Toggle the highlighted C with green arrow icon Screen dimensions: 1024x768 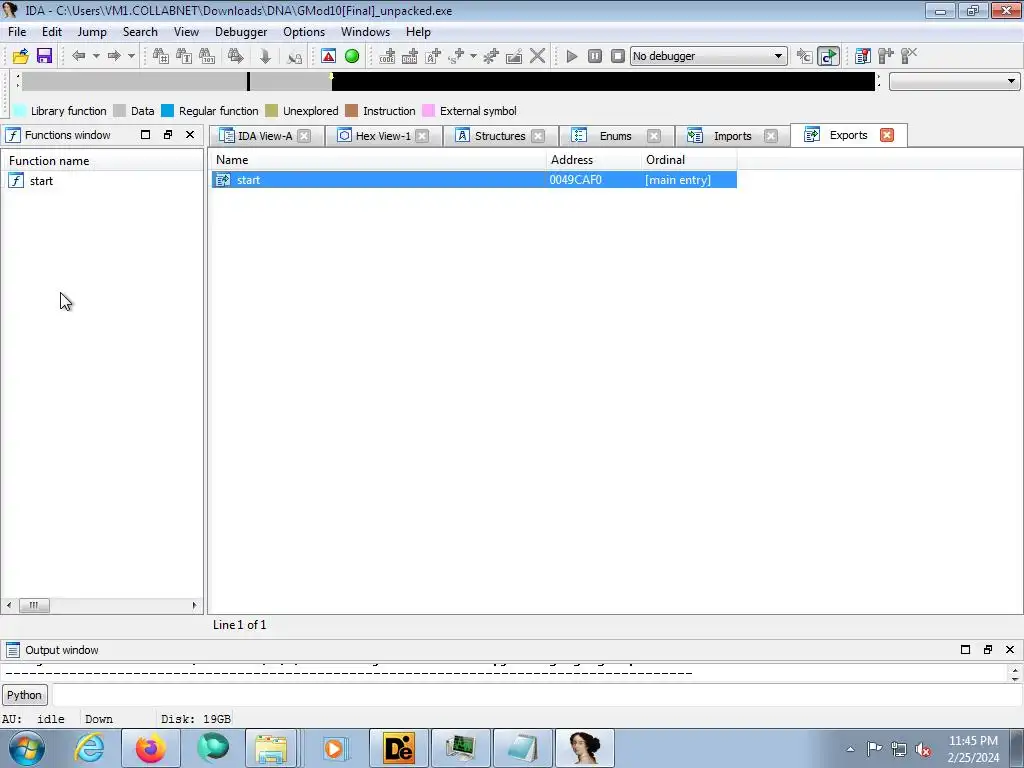click(x=828, y=56)
